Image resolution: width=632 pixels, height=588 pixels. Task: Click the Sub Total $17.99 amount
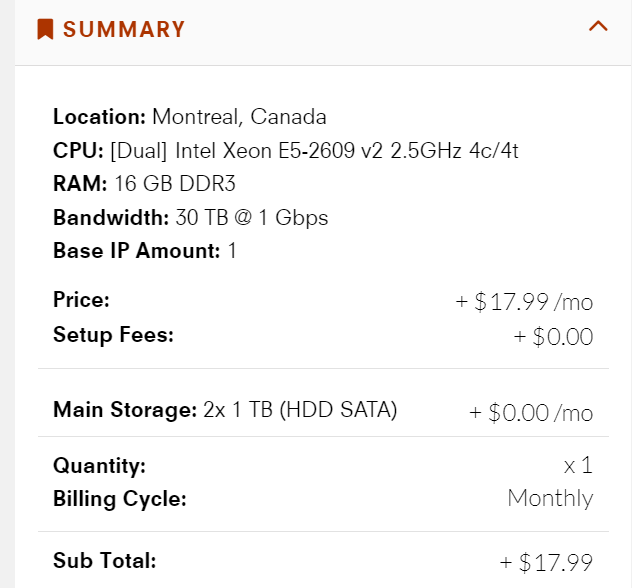tap(546, 562)
